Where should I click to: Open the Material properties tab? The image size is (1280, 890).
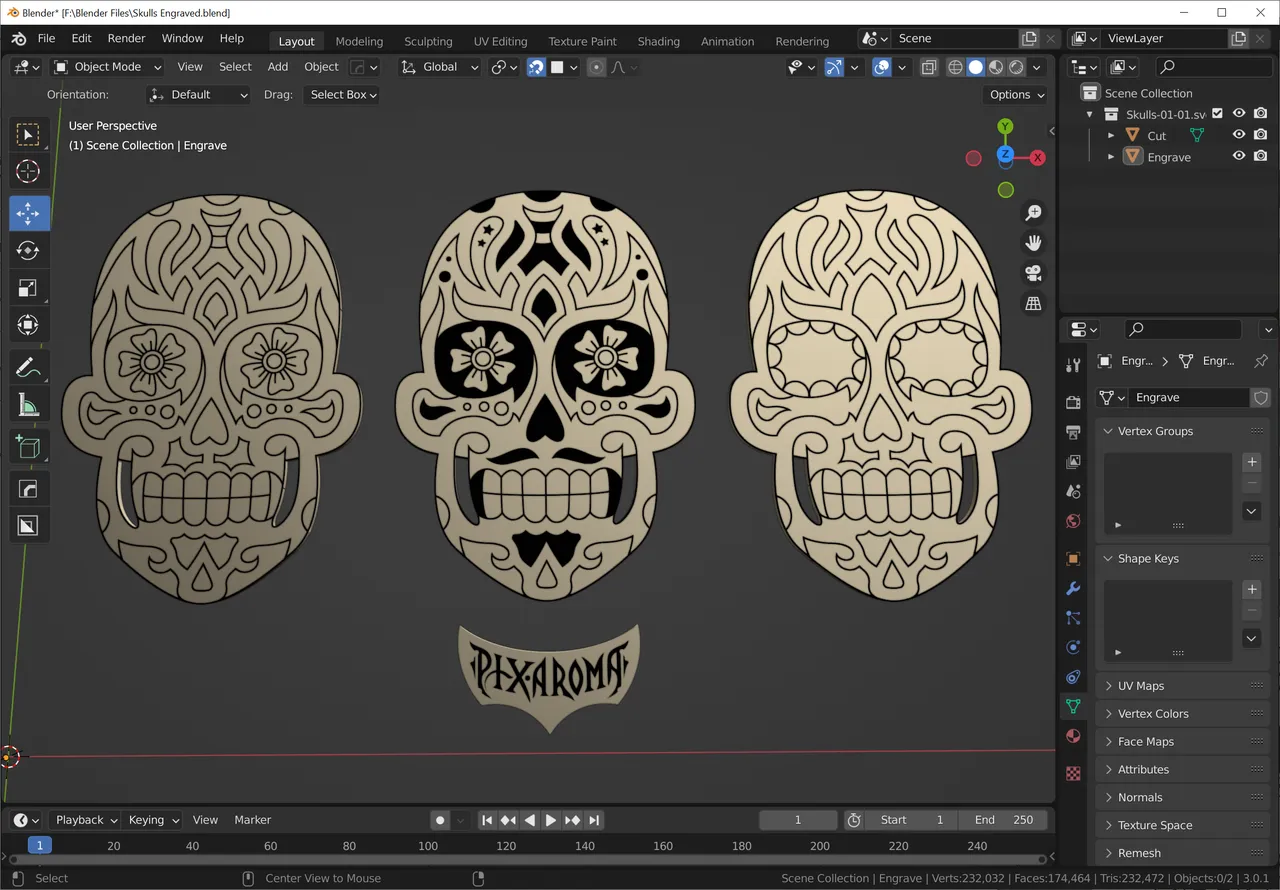(x=1073, y=735)
